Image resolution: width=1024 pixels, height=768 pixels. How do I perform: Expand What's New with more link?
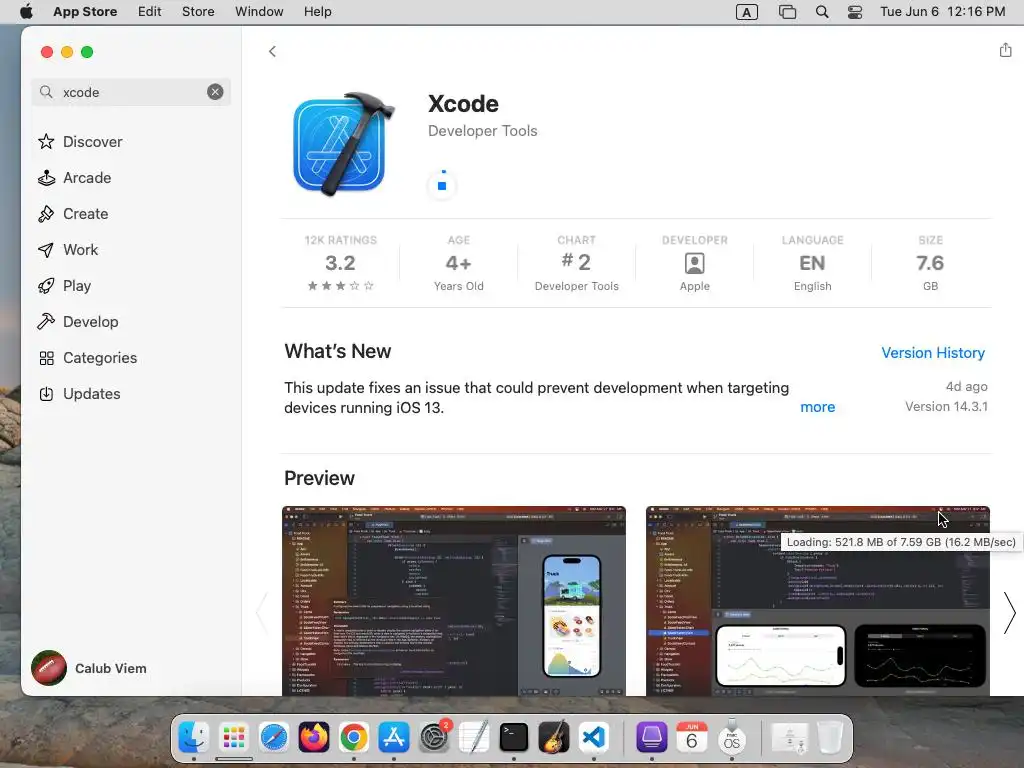click(818, 407)
